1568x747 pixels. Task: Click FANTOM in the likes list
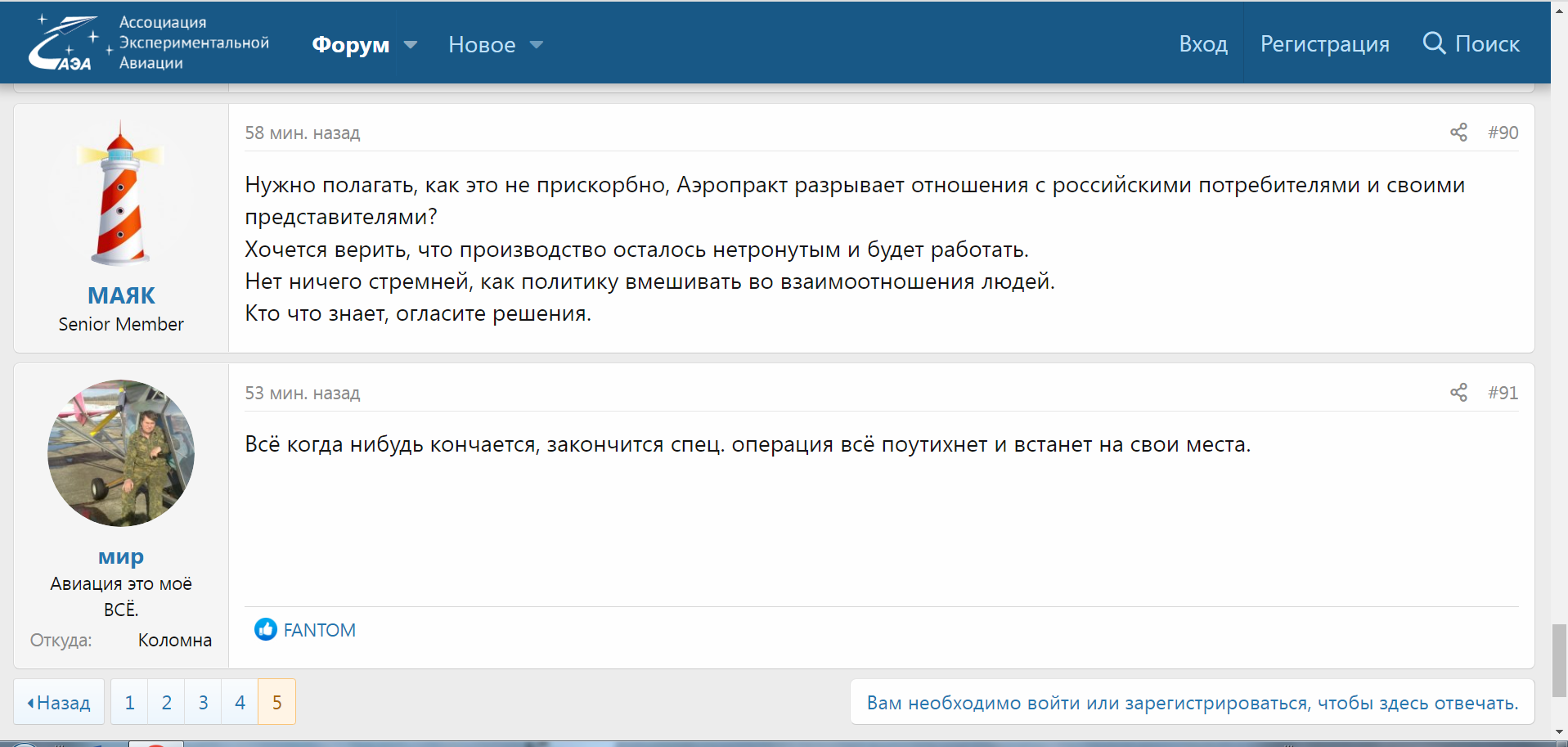pyautogui.click(x=319, y=630)
